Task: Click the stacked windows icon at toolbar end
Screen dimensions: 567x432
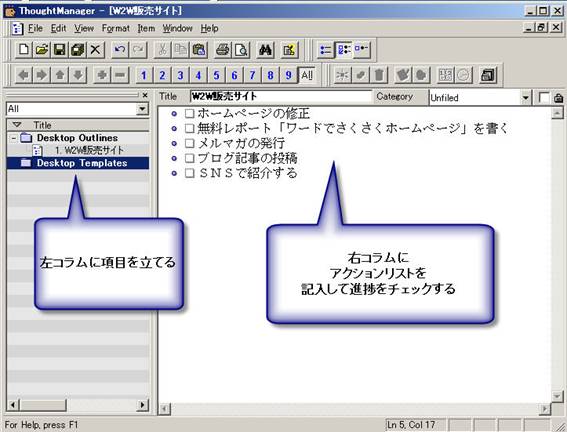Action: point(488,75)
